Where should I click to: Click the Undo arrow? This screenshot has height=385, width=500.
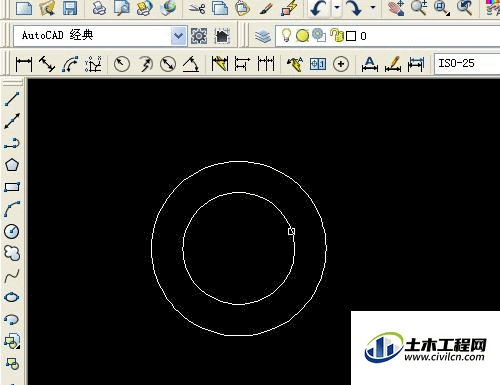[318, 7]
